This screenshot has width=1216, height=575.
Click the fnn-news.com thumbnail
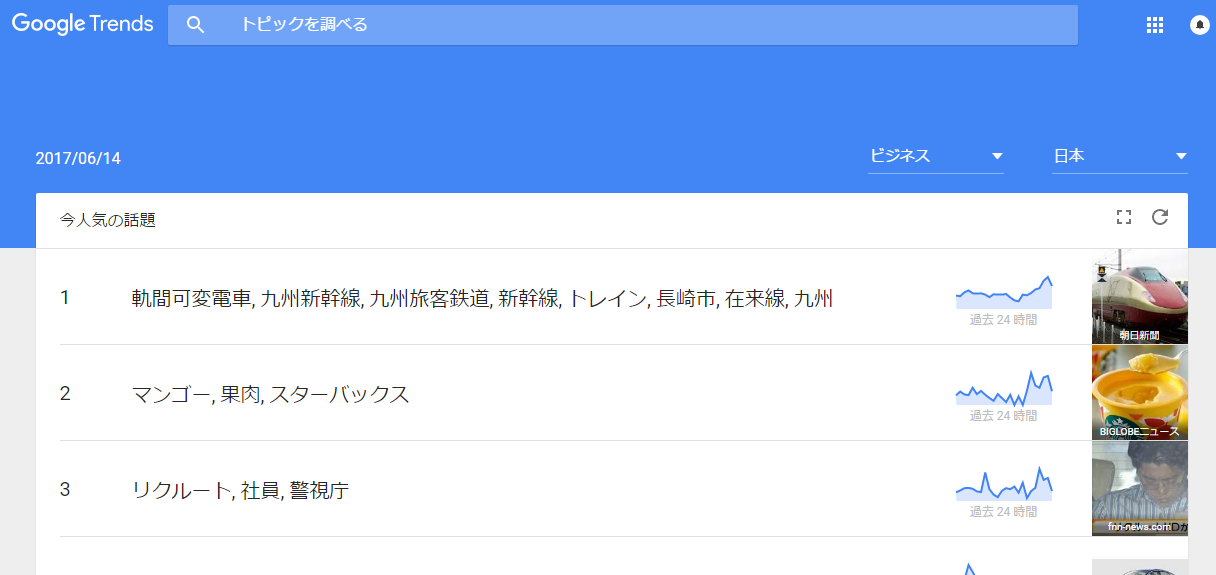[1139, 489]
